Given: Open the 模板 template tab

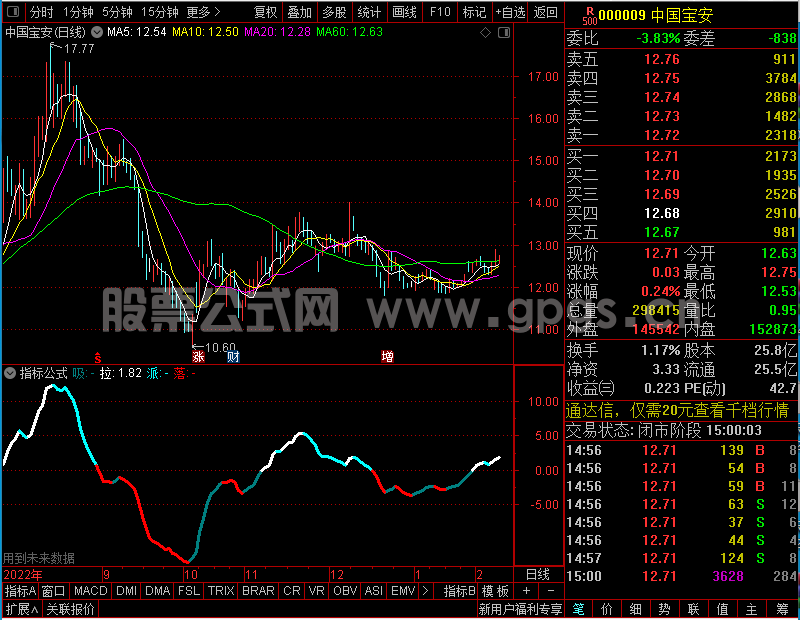Looking at the screenshot, I should [495, 591].
